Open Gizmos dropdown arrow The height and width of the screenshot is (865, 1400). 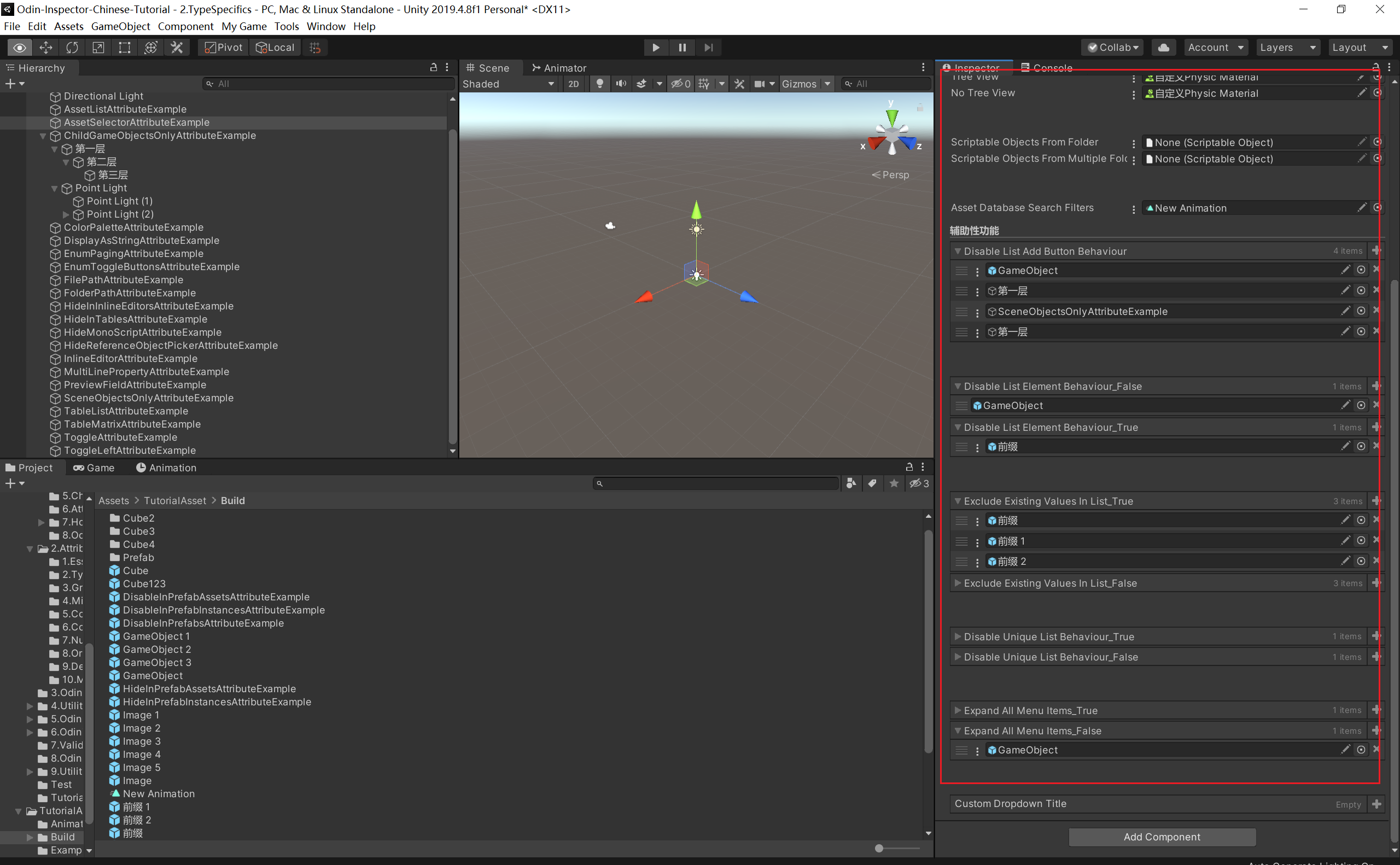(827, 84)
